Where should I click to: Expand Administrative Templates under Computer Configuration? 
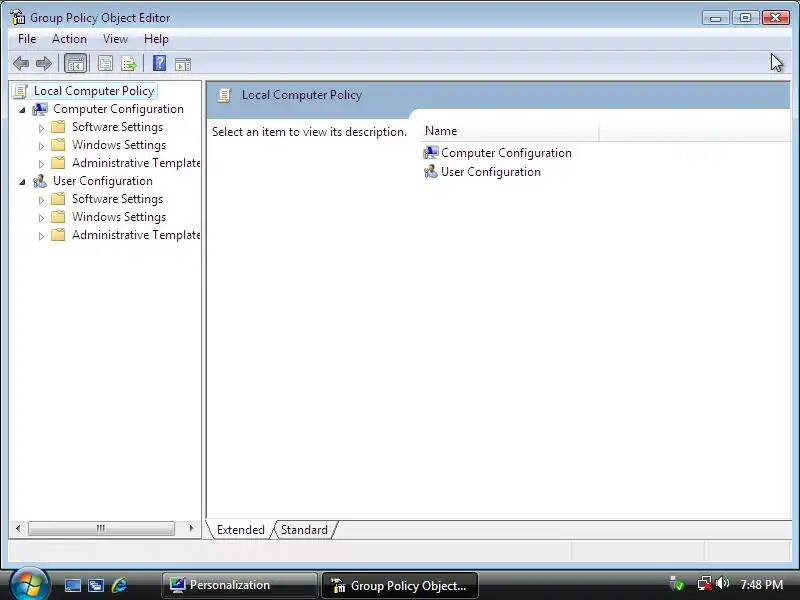pos(41,164)
